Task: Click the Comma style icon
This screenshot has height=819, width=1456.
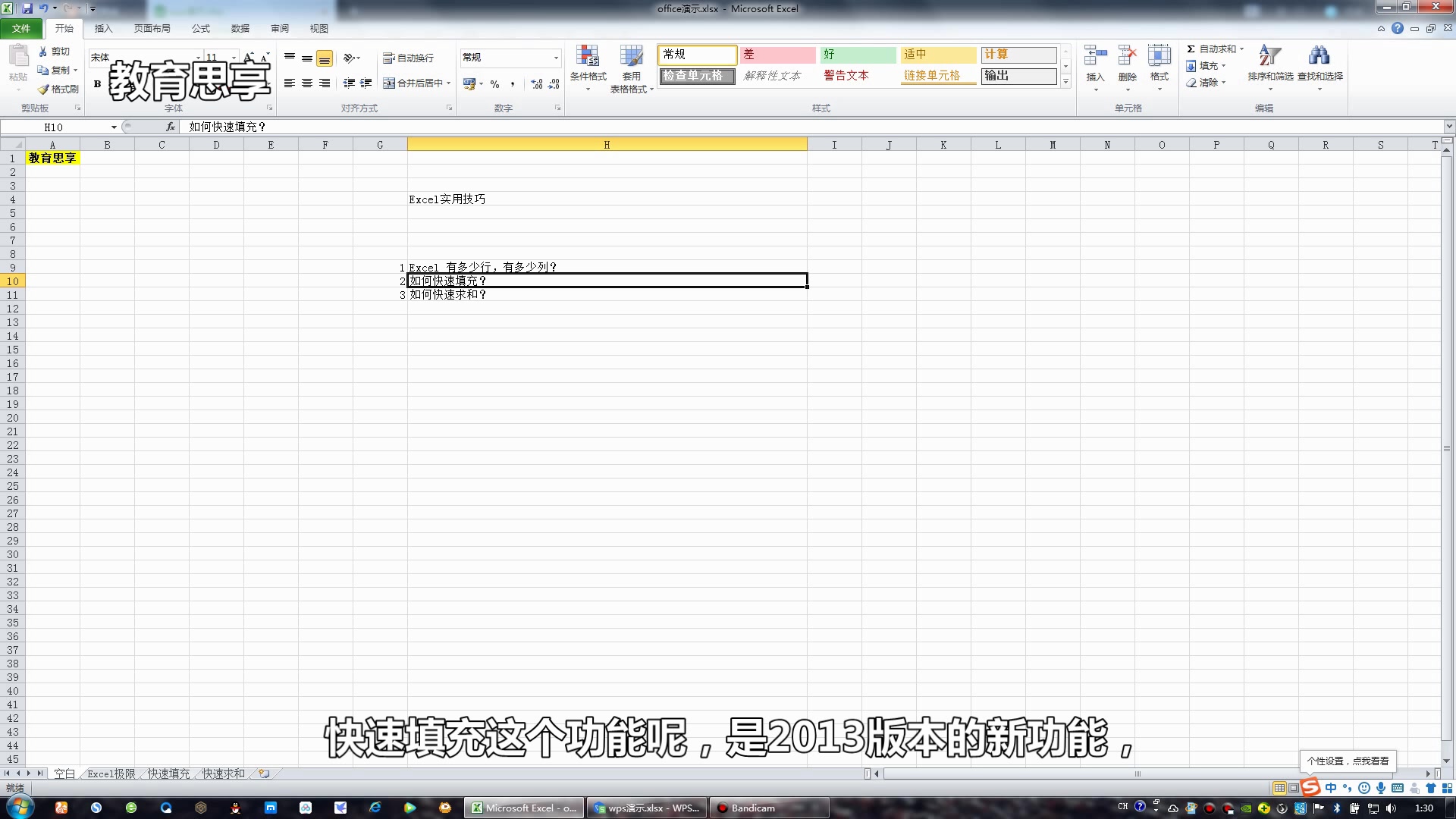Action: pyautogui.click(x=514, y=84)
